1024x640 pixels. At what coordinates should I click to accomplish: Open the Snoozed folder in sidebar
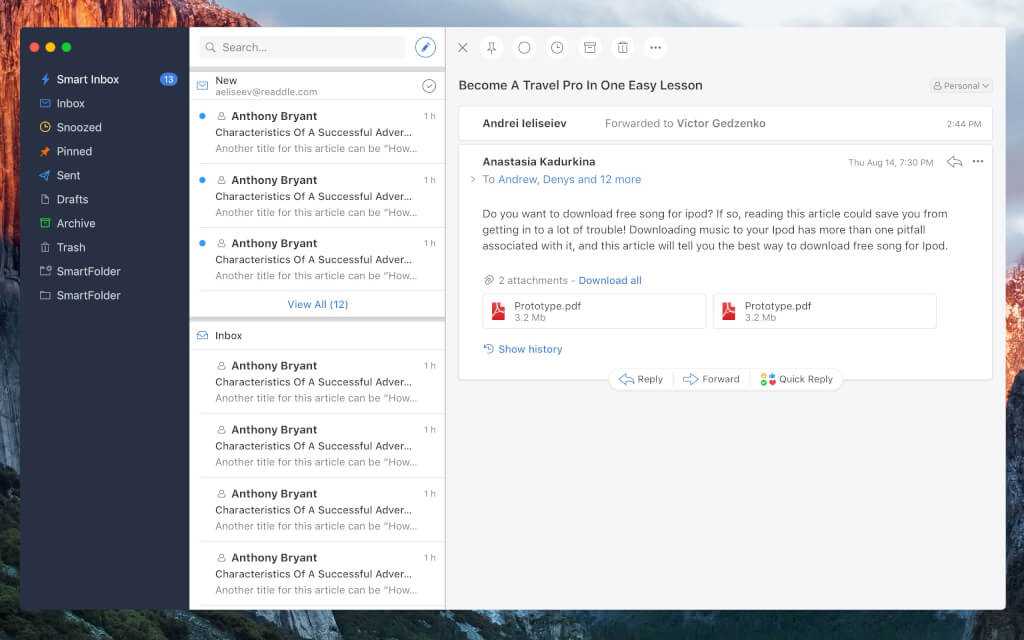point(79,127)
